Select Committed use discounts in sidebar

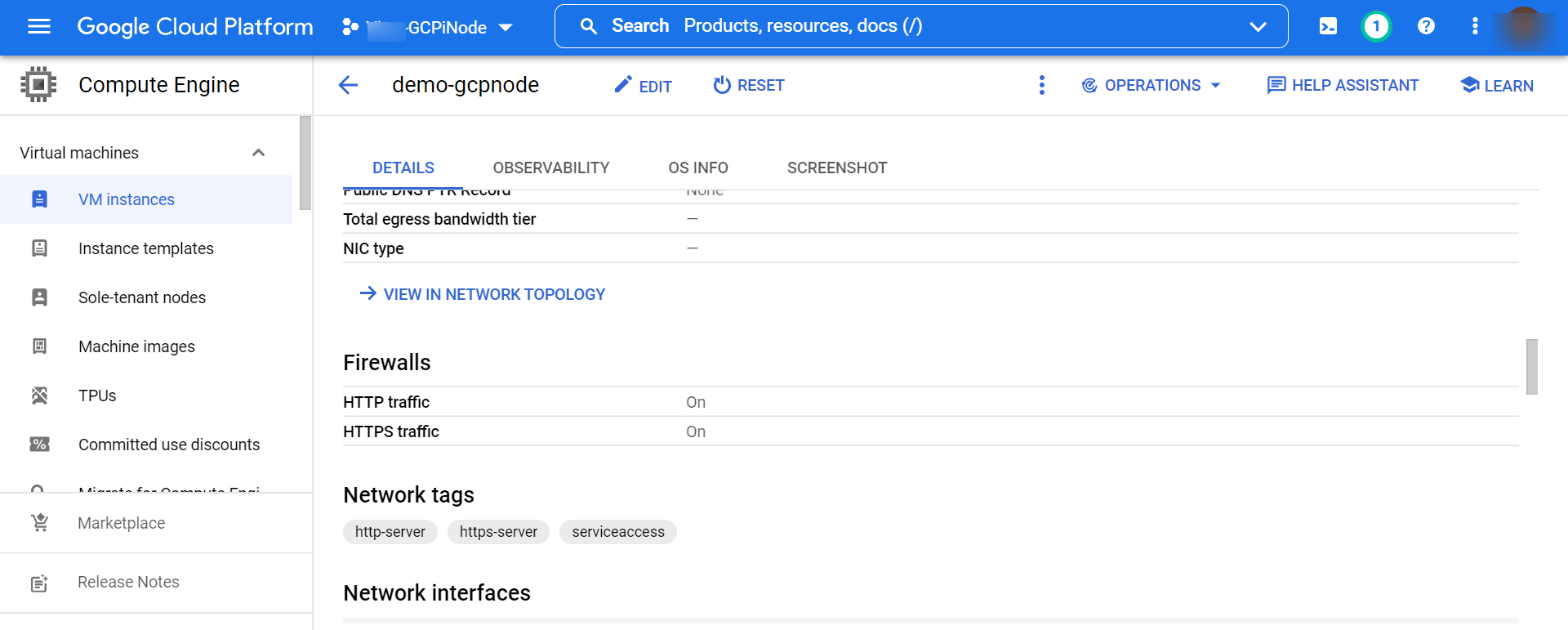146,445
